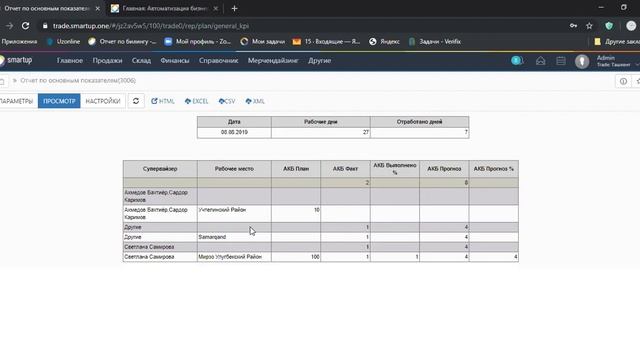Download the report as CSV

click(x=227, y=101)
